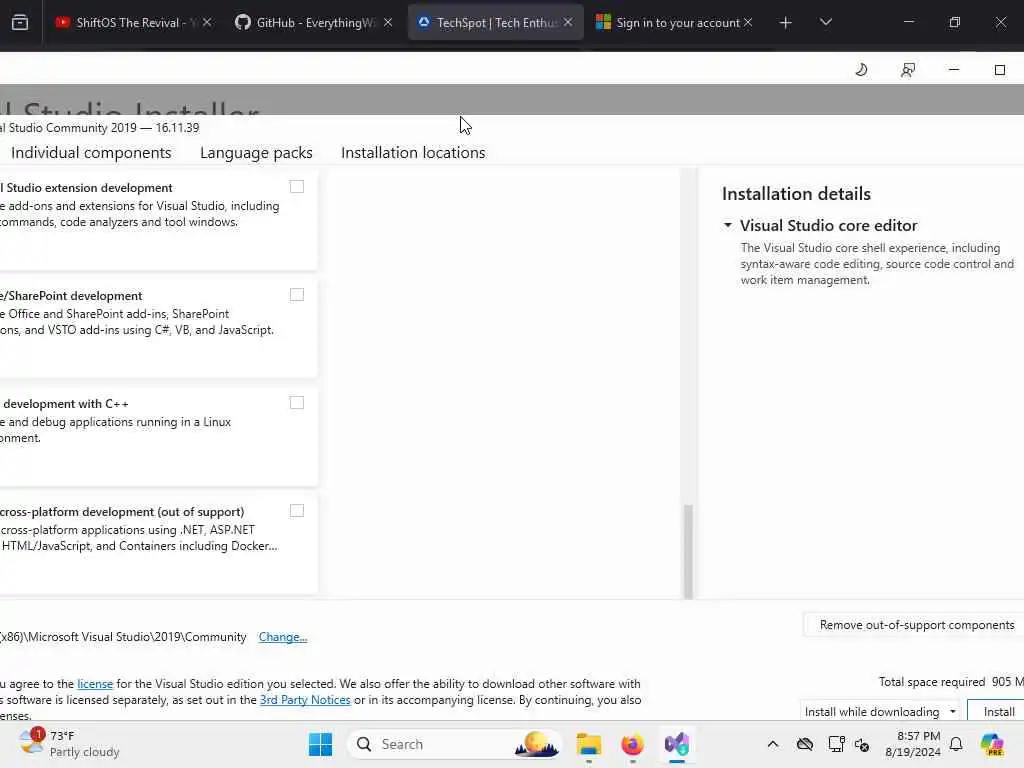Click the workloads list scrollbar

pos(688,551)
